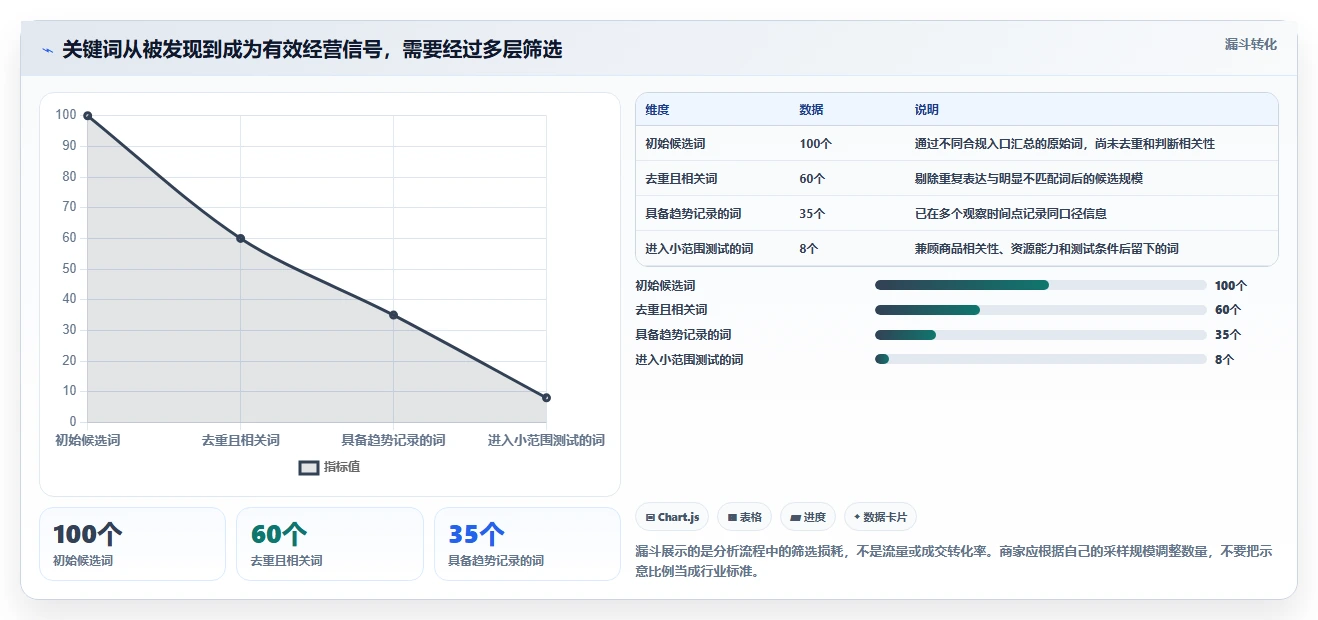Click the 维度 column header
The height and width of the screenshot is (620, 1318).
(657, 110)
